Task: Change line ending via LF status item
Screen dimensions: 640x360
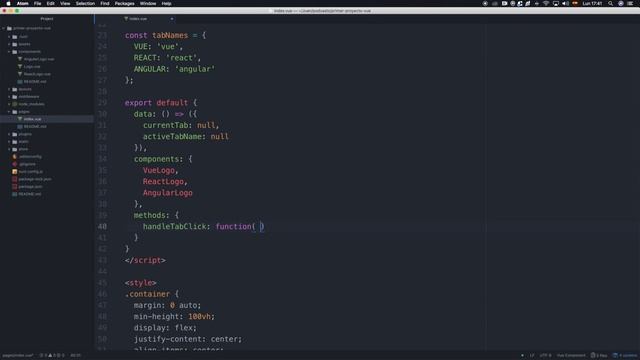Action: point(532,356)
